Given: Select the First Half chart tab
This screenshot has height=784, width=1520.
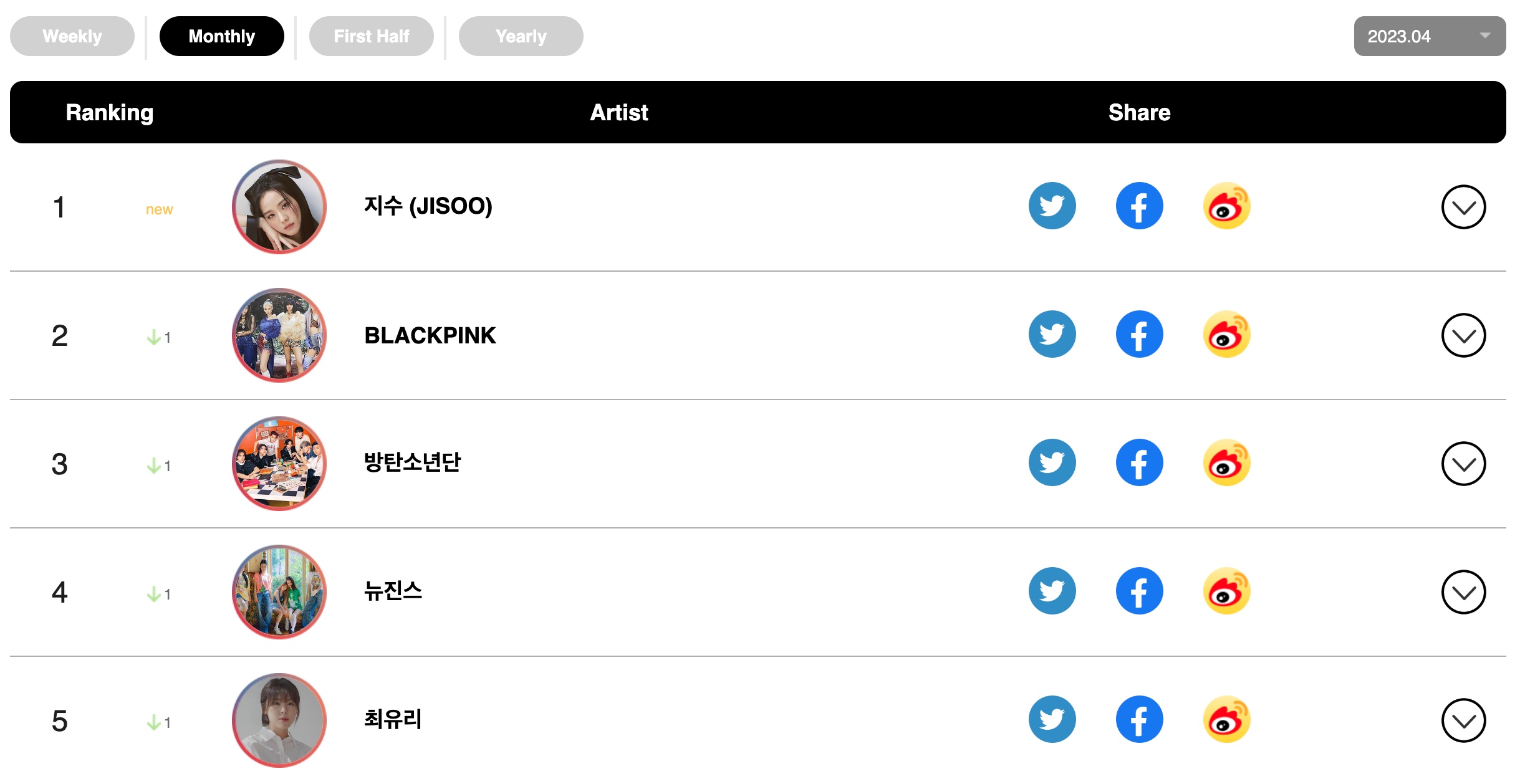Looking at the screenshot, I should click(372, 36).
